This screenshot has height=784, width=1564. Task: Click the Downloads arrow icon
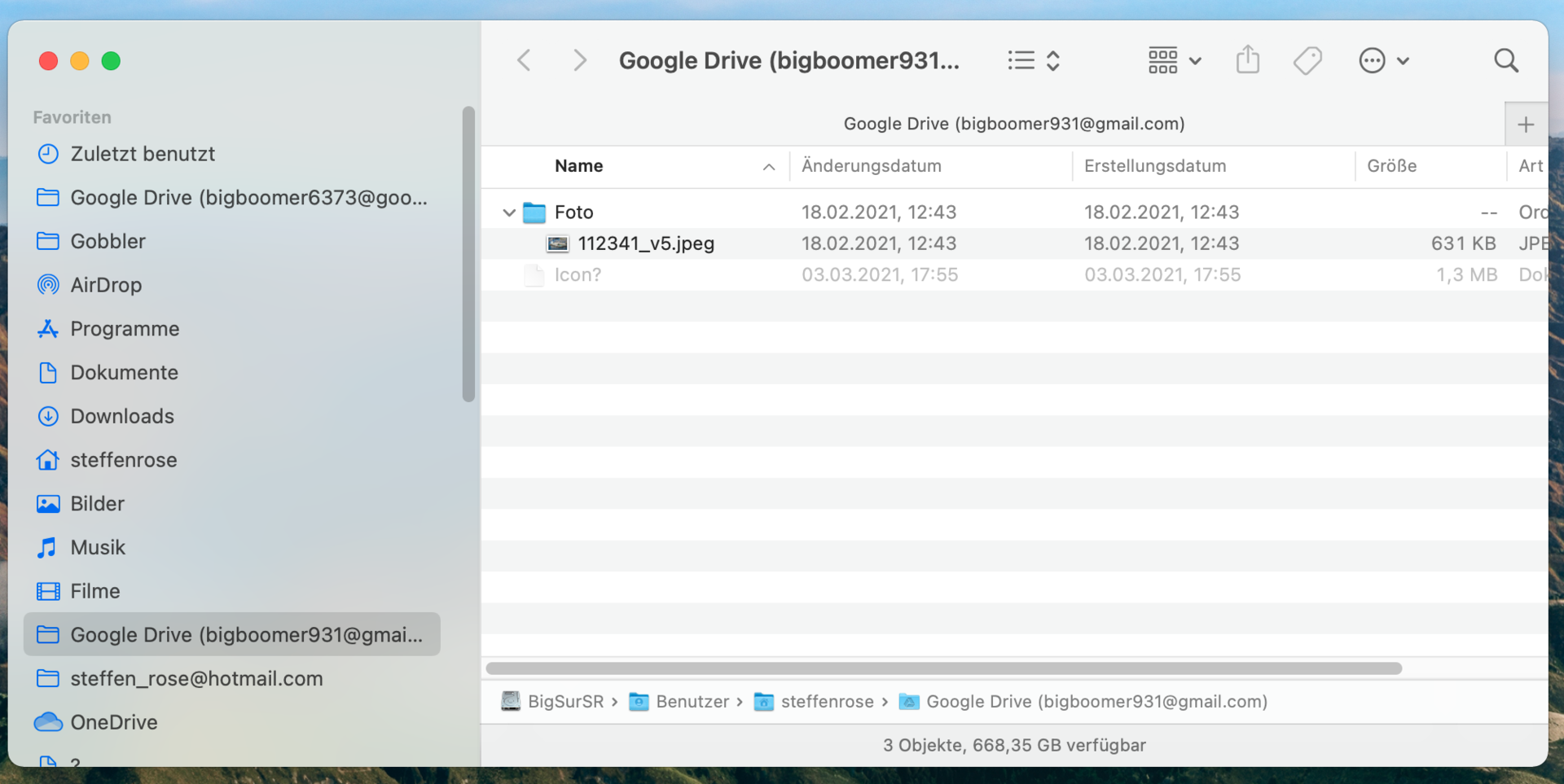point(48,416)
